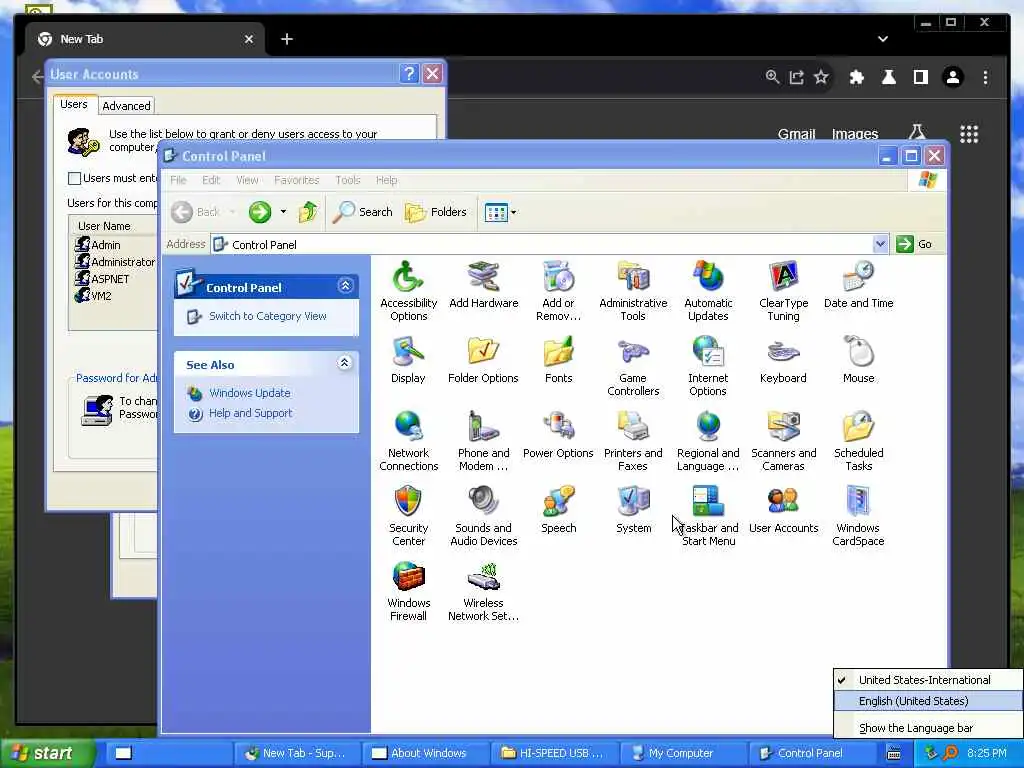
Task: Open Internet Options icon
Action: (708, 366)
